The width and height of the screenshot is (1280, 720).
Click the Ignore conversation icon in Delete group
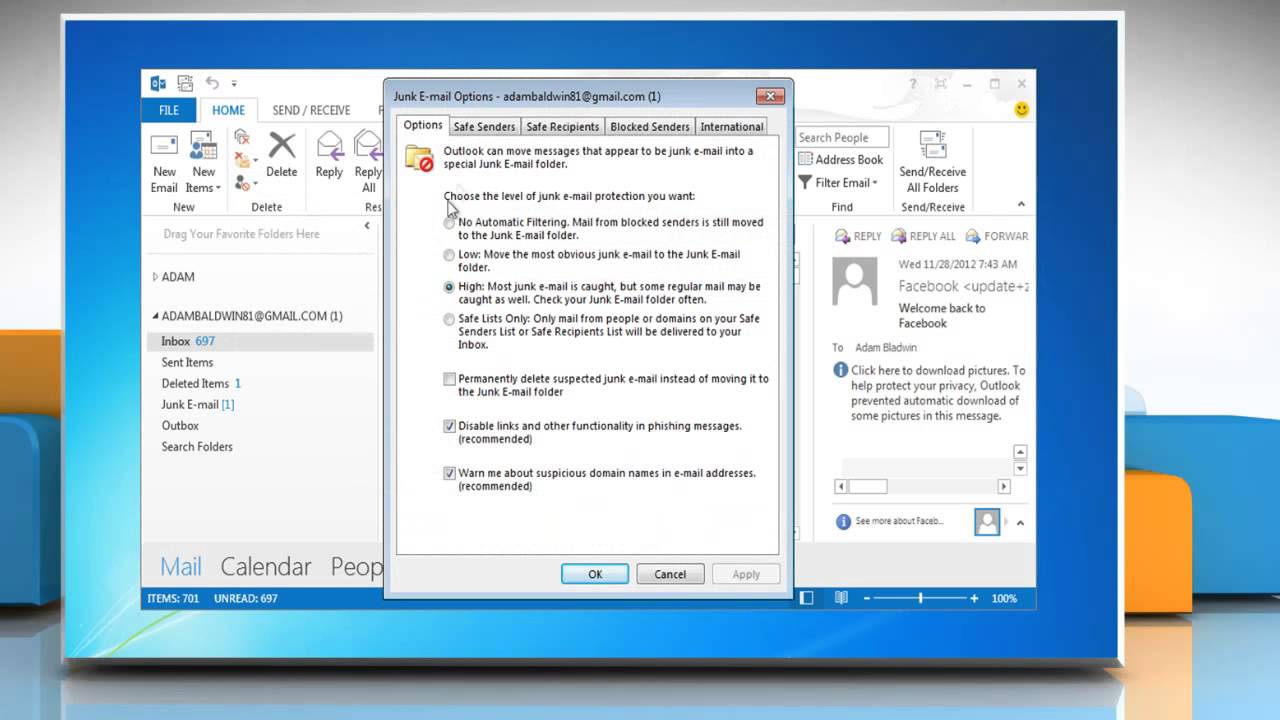242,137
